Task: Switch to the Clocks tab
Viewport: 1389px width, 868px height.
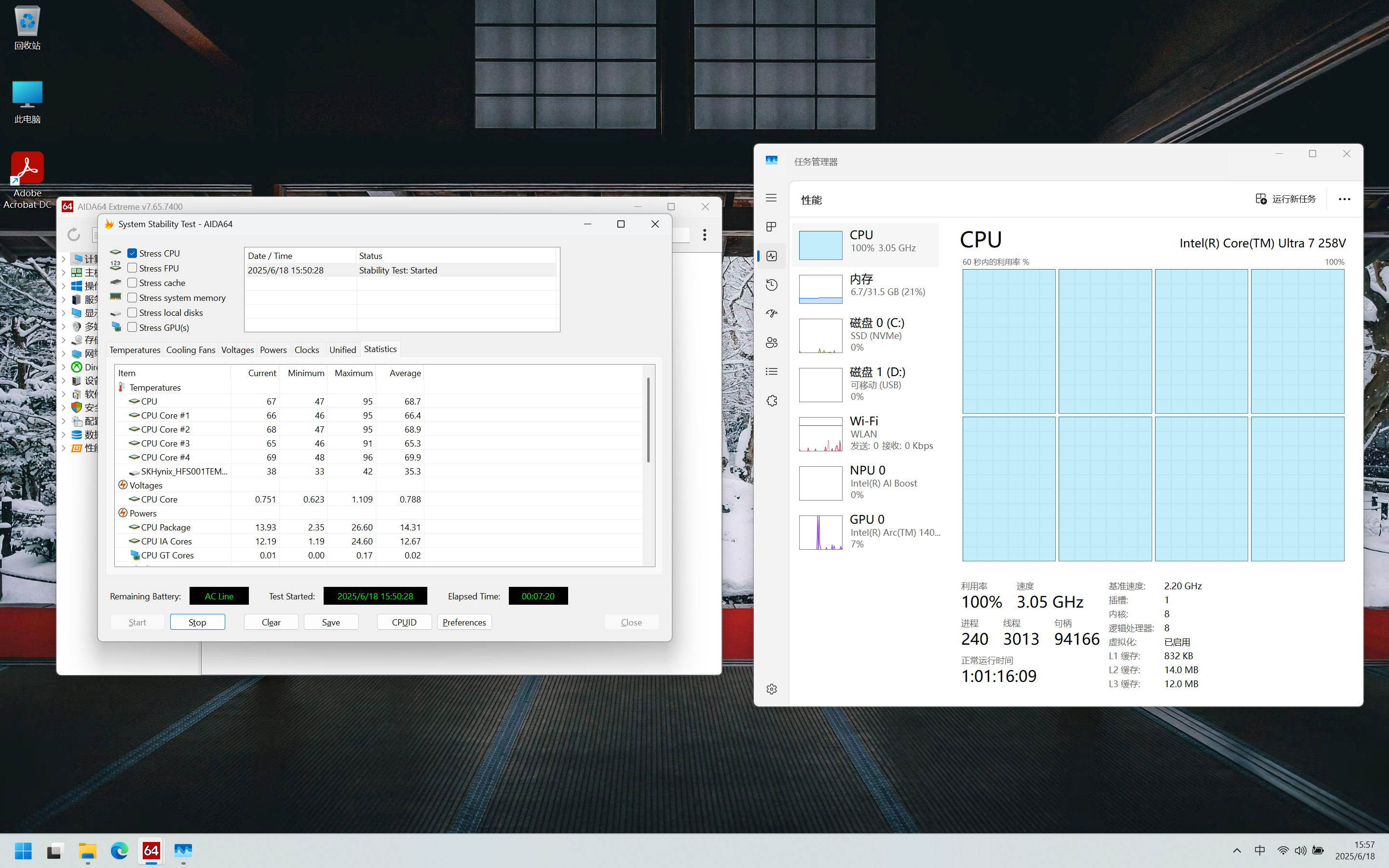Action: pyautogui.click(x=307, y=350)
